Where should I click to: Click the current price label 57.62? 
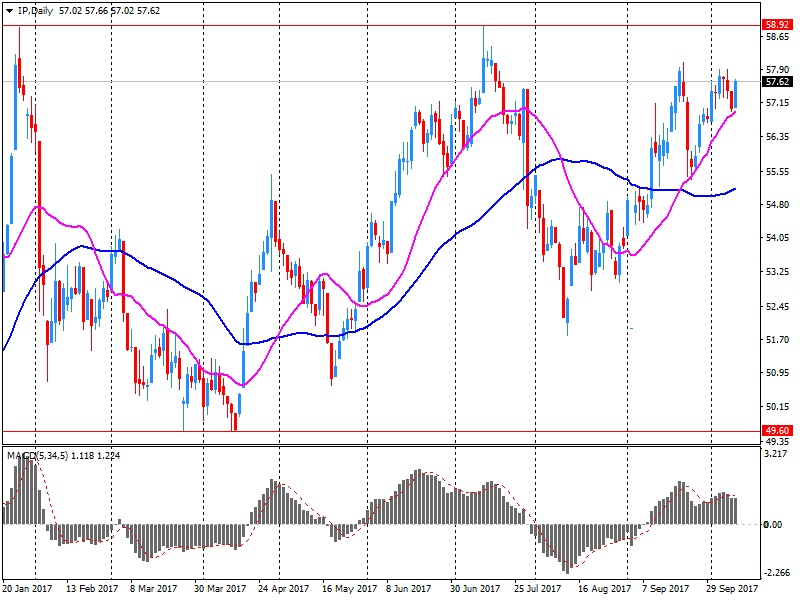(x=778, y=82)
